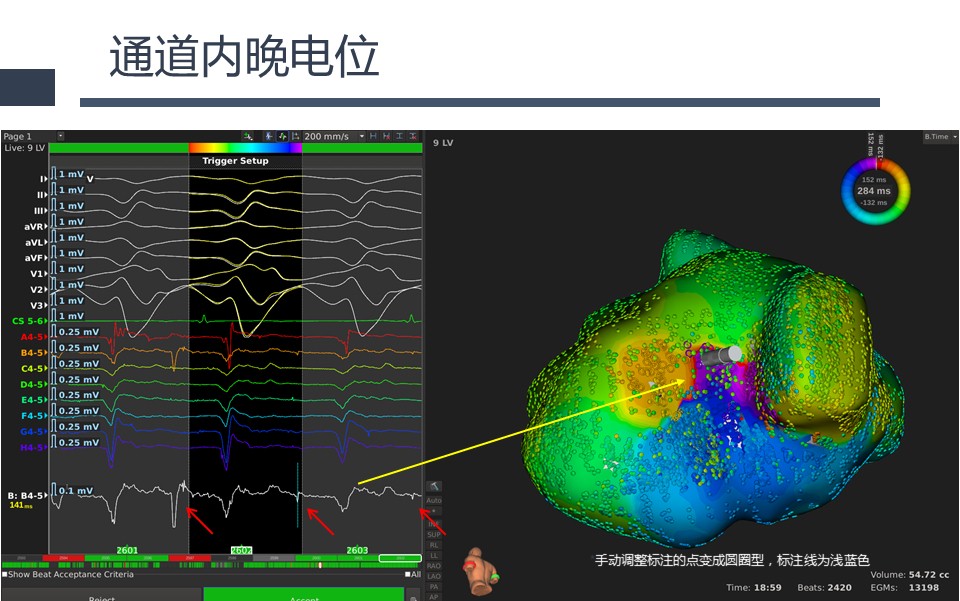
Task: Click the Live: 9 LV label
Action: (24, 148)
